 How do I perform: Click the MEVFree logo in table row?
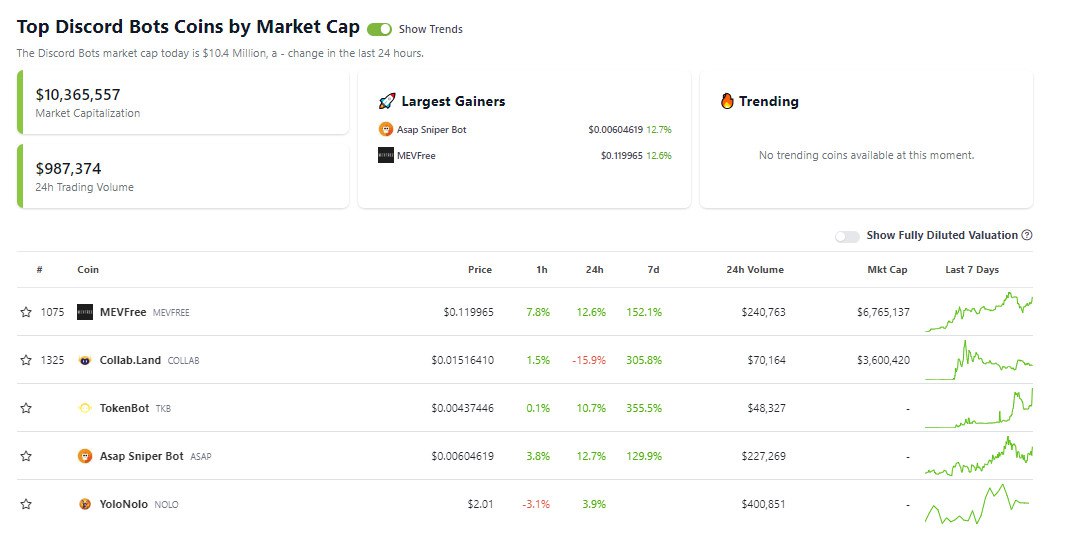click(x=85, y=312)
